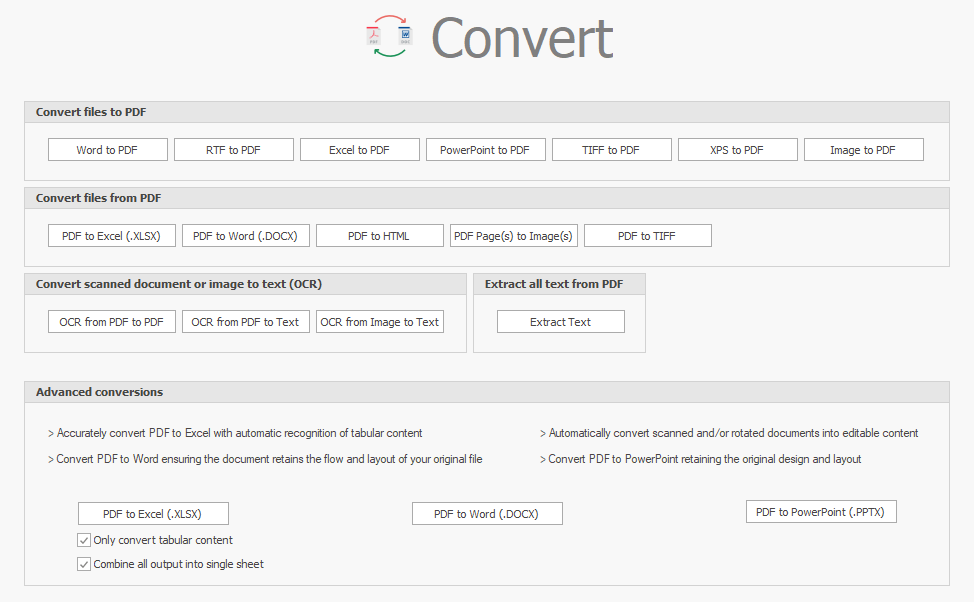Launch OCR from Image to Text
Image resolution: width=974 pixels, height=602 pixels.
pyautogui.click(x=379, y=322)
